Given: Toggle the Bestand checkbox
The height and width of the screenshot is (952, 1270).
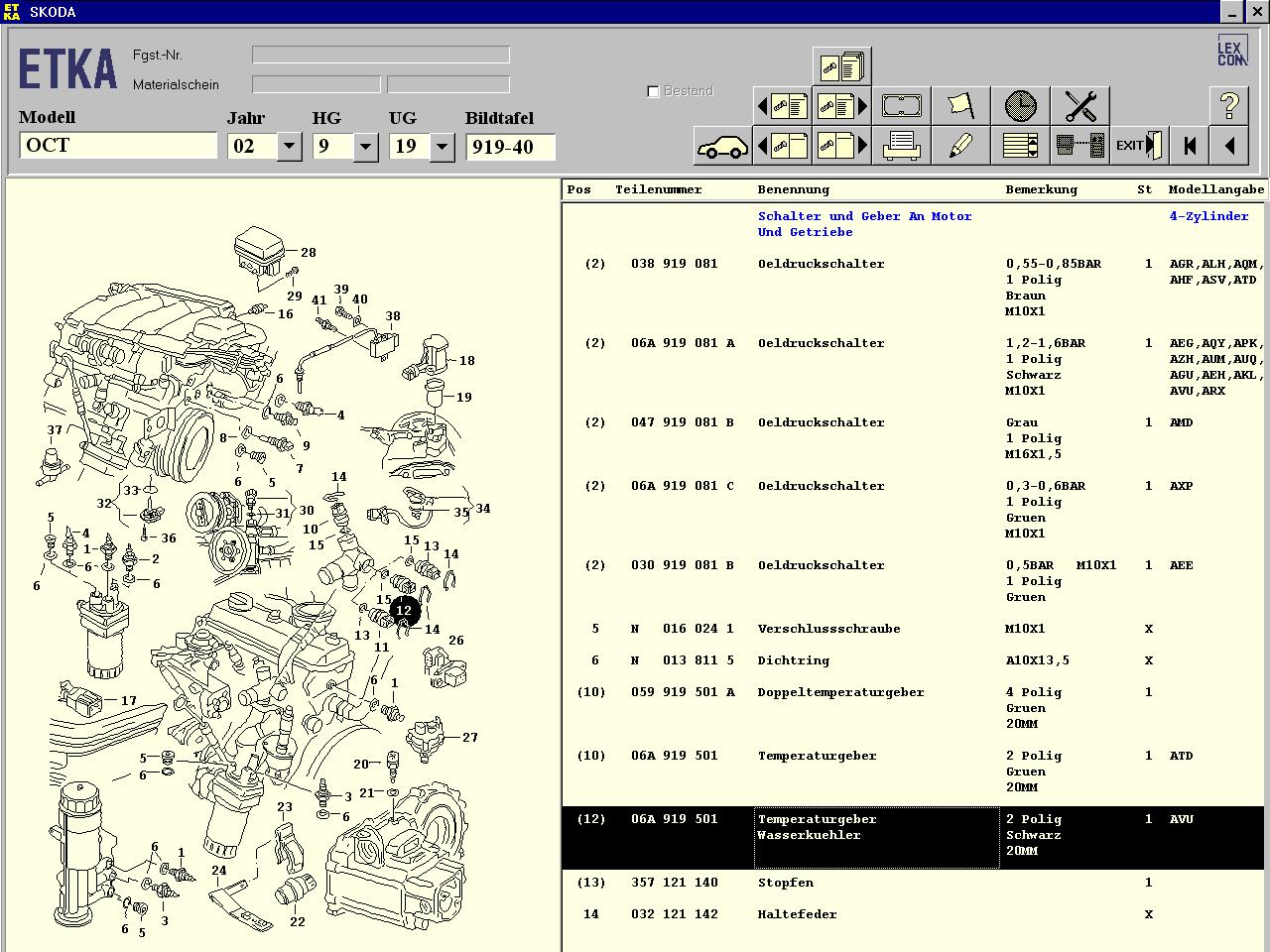Looking at the screenshot, I should pos(653,91).
